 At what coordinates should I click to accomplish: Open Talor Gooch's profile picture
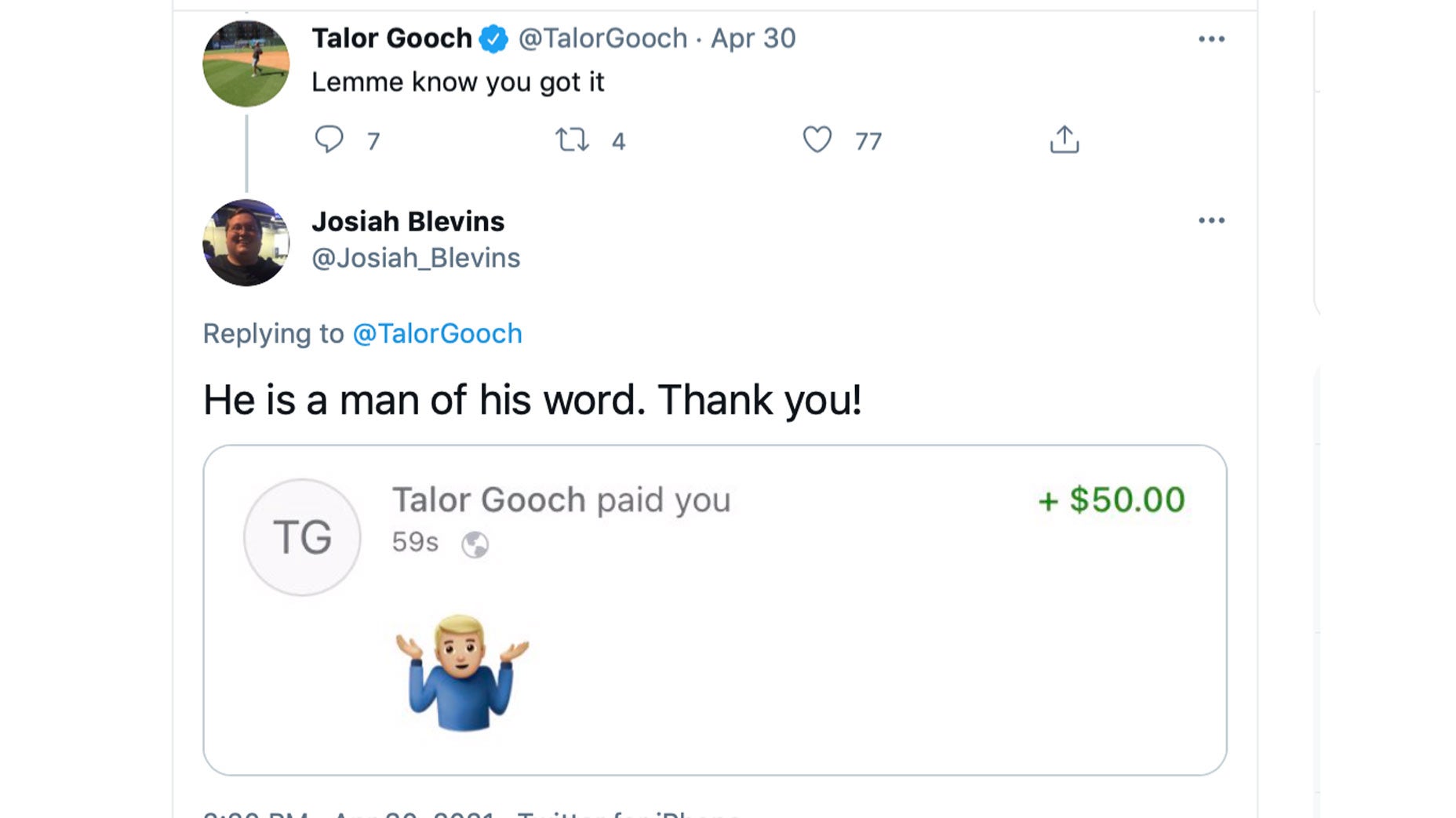[x=246, y=64]
